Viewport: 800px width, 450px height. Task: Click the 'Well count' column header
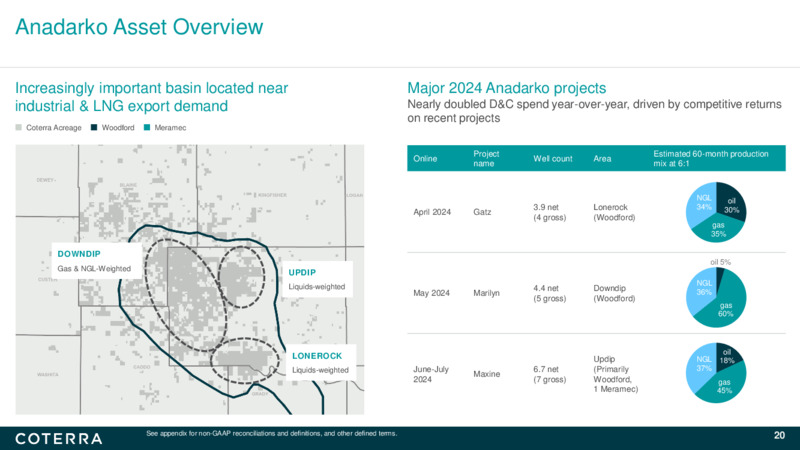pos(553,159)
